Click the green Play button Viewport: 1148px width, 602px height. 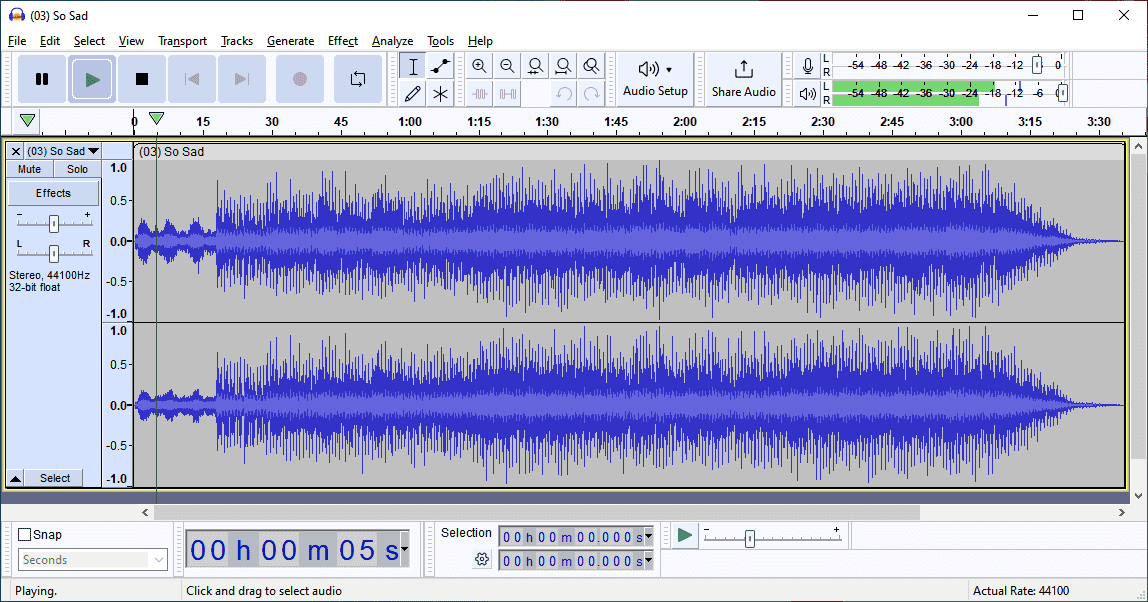(x=92, y=79)
